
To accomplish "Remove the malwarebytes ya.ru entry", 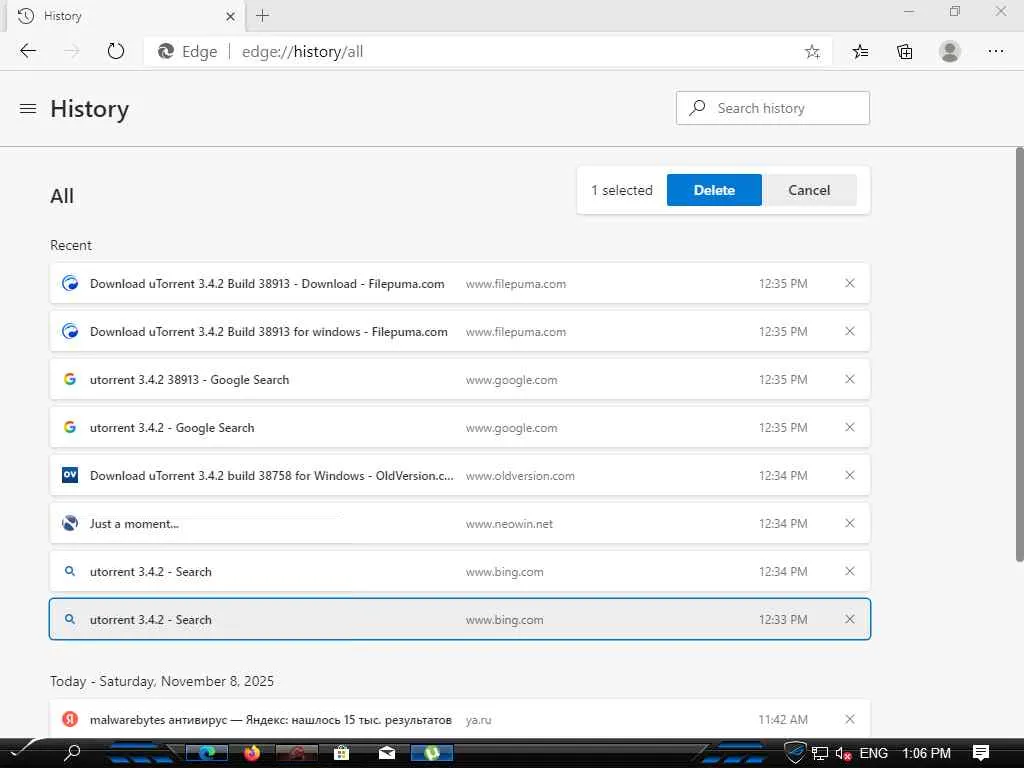I will 850,719.
